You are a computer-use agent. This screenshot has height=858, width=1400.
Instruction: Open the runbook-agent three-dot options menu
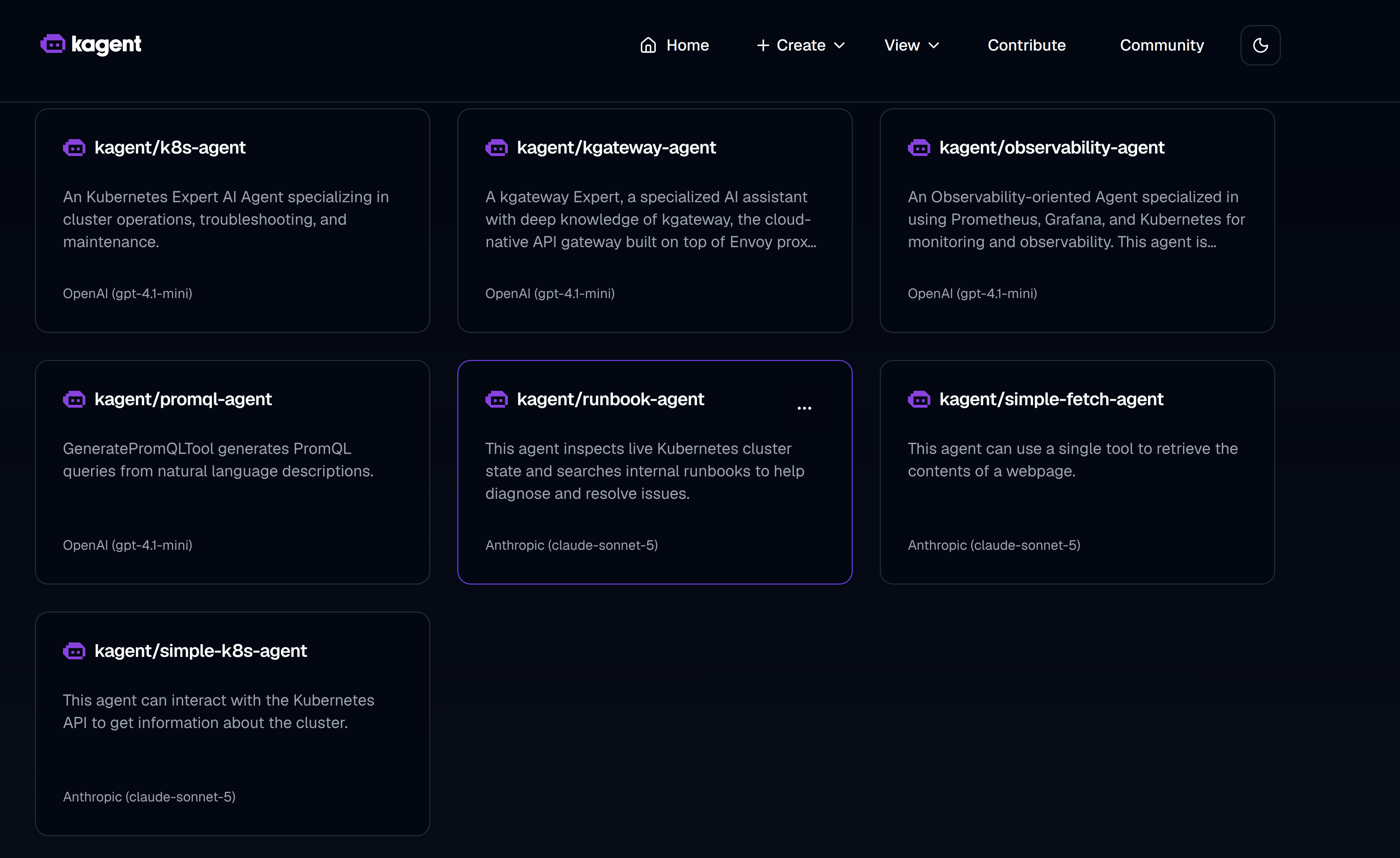804,408
